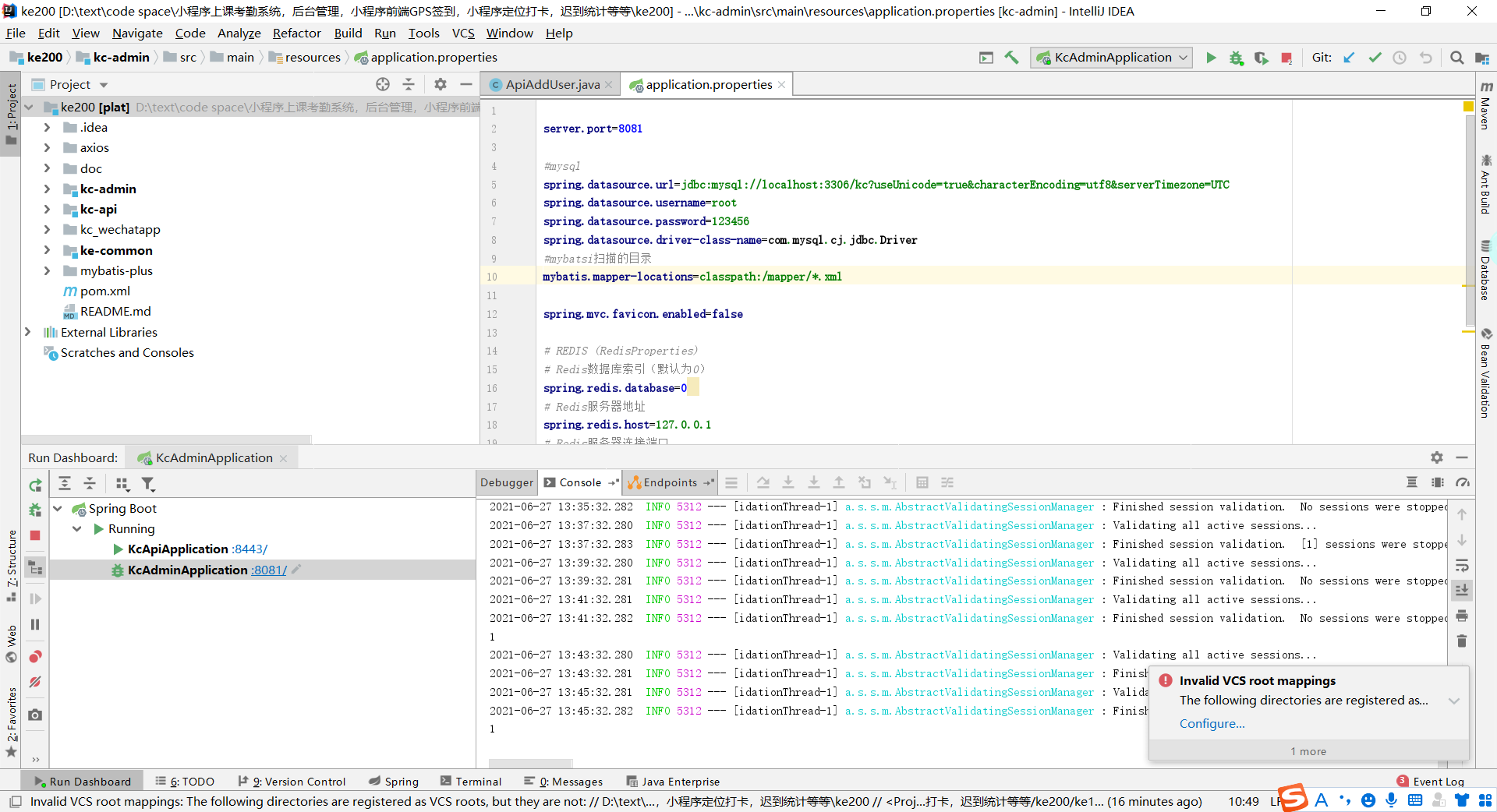This screenshot has width=1497, height=812.
Task: Open TODO tool window
Action: point(185,782)
